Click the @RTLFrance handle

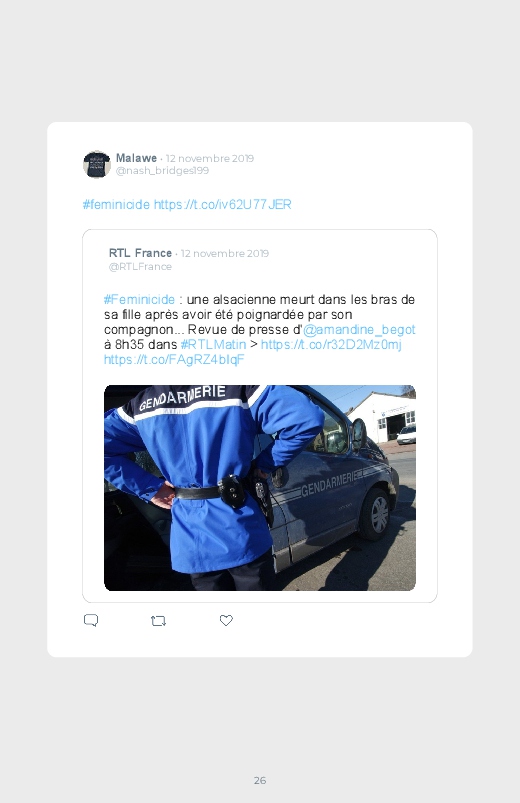pos(140,266)
